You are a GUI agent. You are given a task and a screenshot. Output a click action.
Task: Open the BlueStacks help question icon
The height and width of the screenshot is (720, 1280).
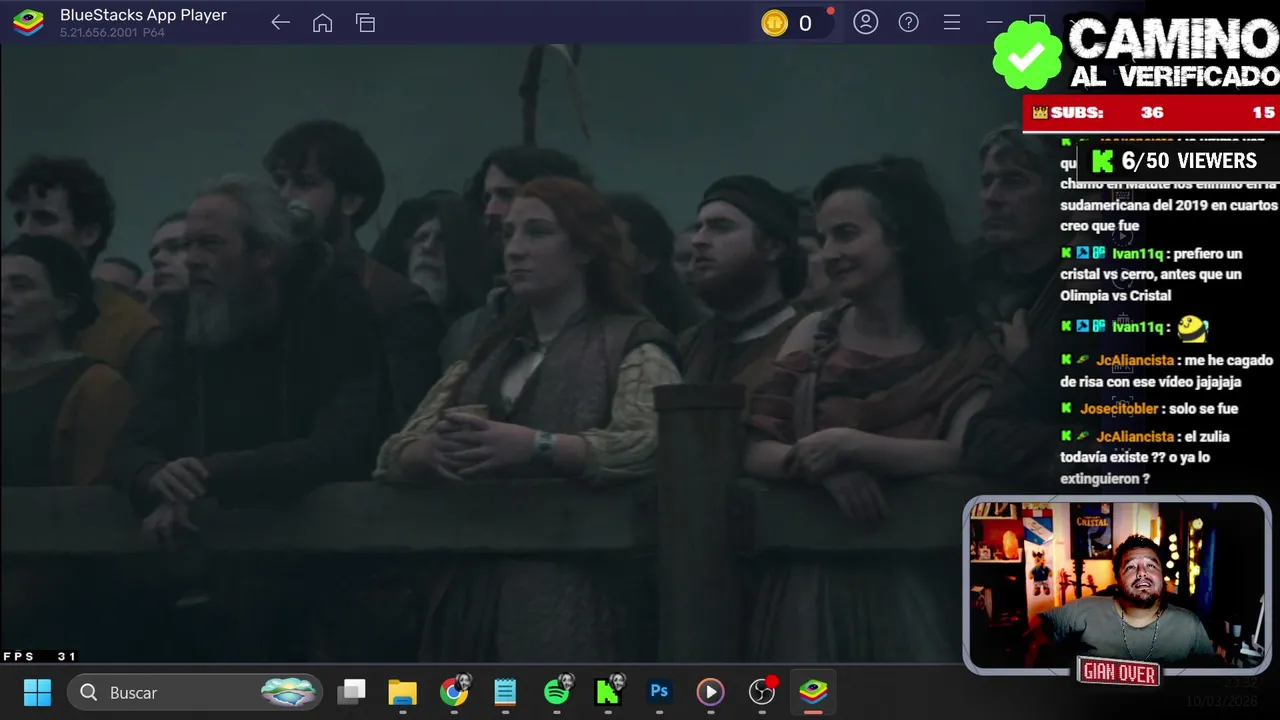coord(908,22)
